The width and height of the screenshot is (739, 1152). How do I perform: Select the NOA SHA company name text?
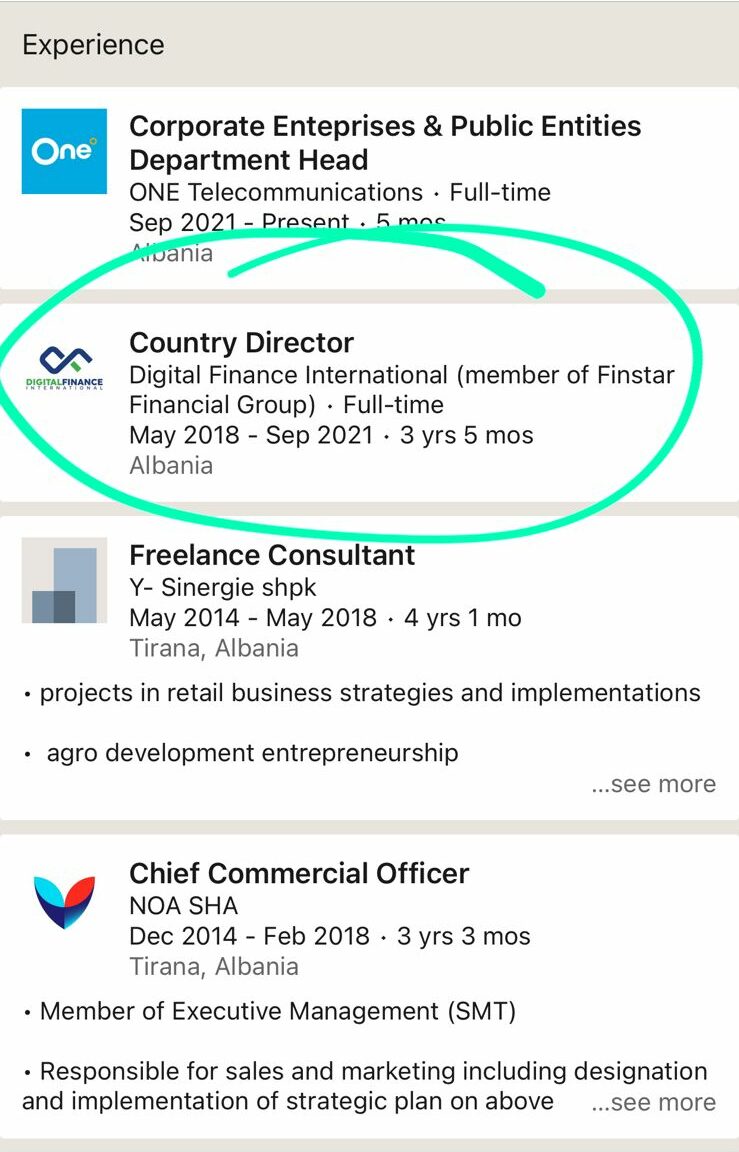(x=184, y=905)
